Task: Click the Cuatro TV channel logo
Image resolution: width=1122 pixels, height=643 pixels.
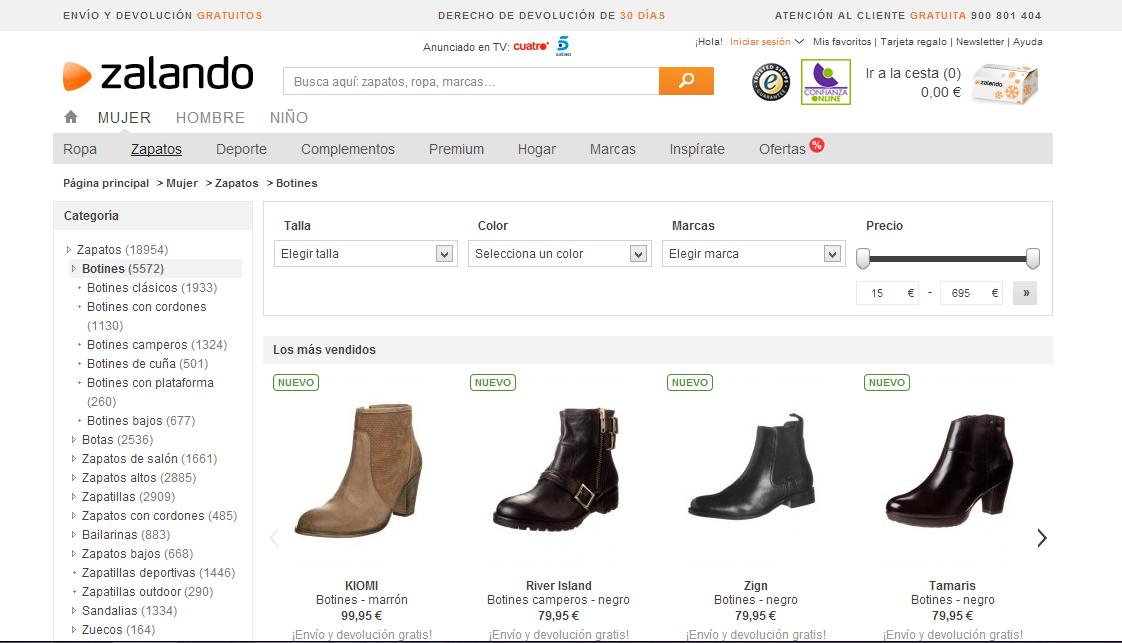Action: pyautogui.click(x=530, y=47)
